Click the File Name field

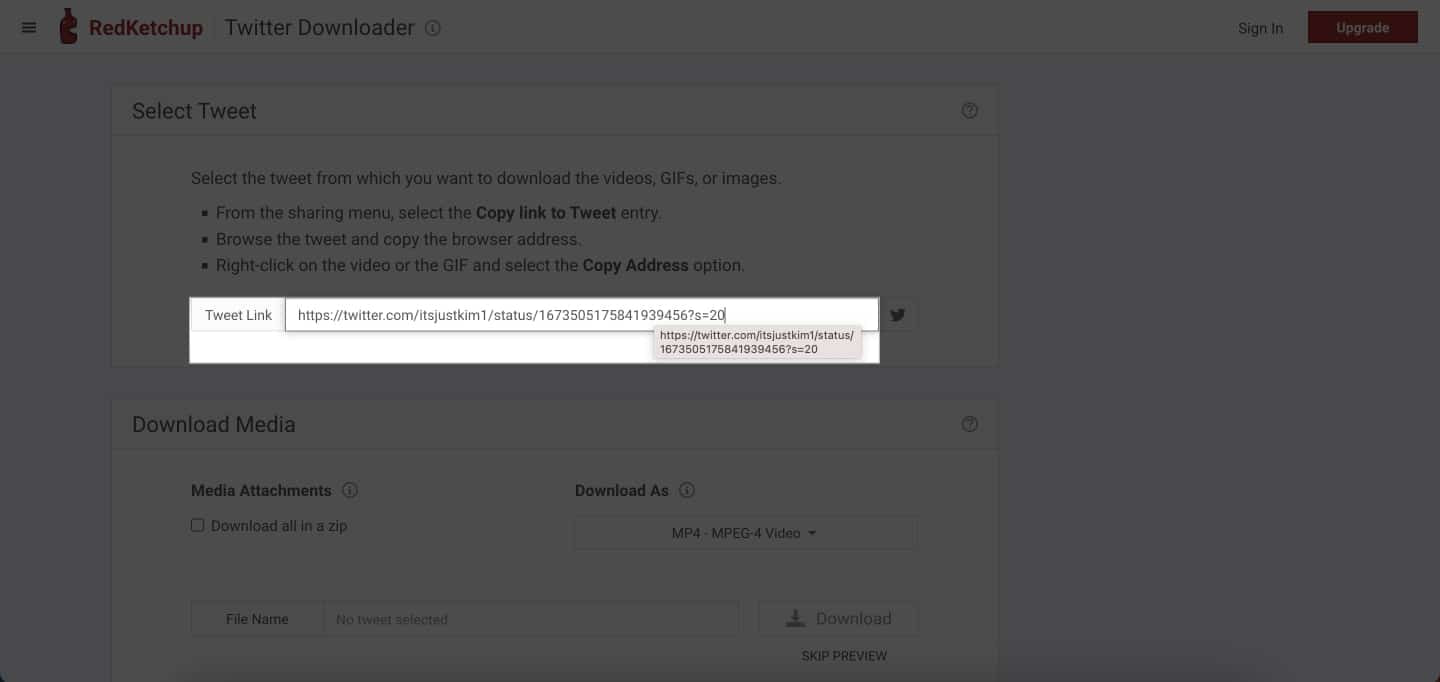pos(531,619)
